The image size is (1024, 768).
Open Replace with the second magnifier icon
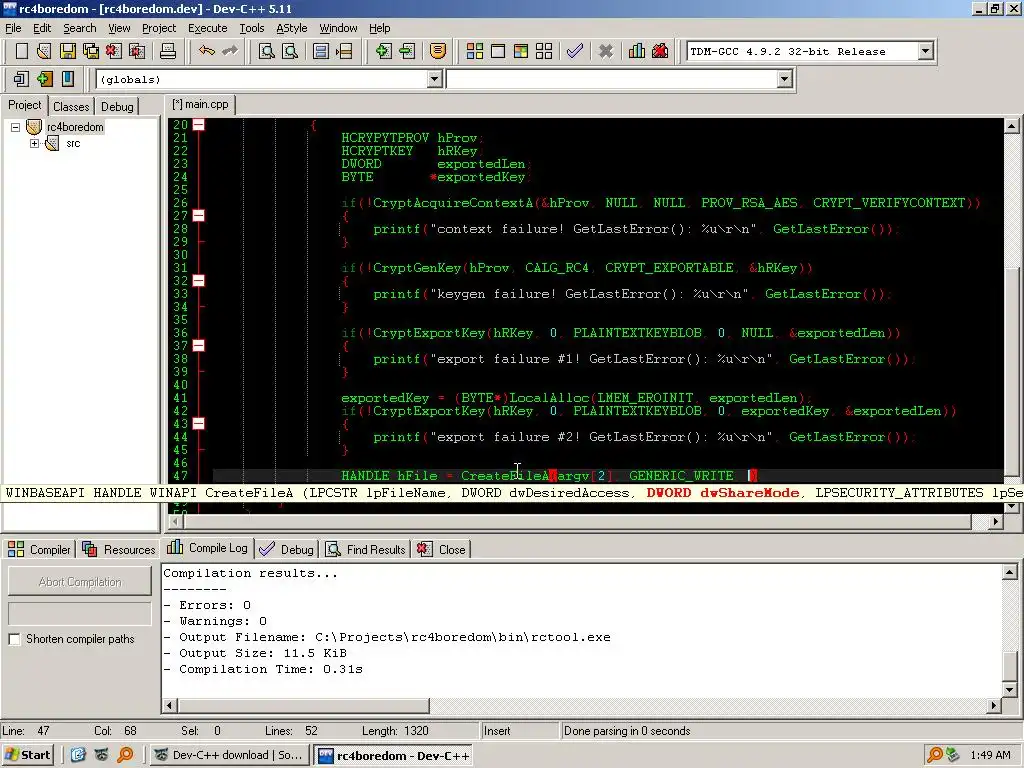pyautogui.click(x=290, y=51)
